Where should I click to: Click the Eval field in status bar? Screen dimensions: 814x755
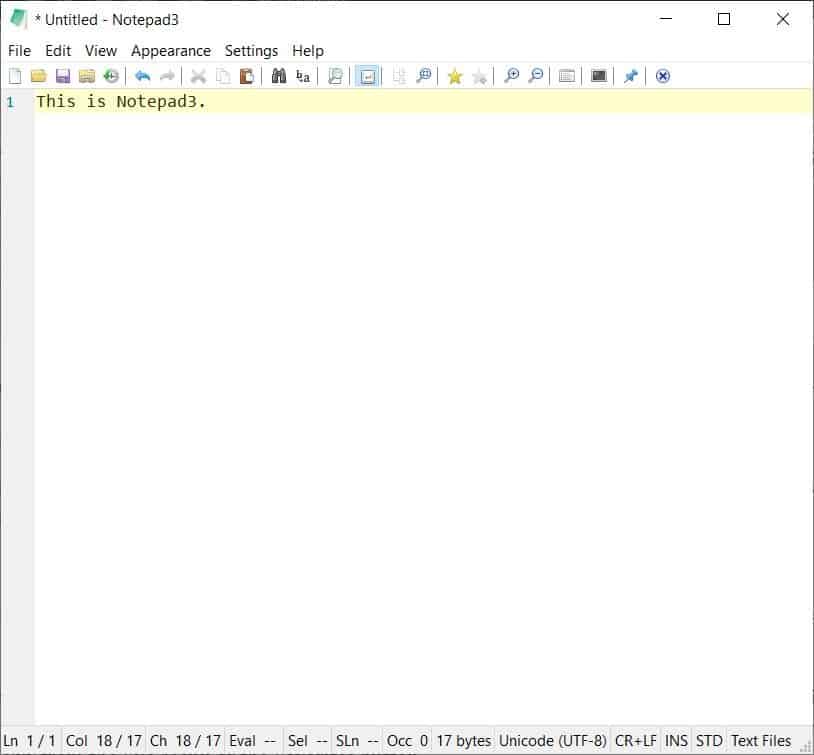tap(248, 740)
